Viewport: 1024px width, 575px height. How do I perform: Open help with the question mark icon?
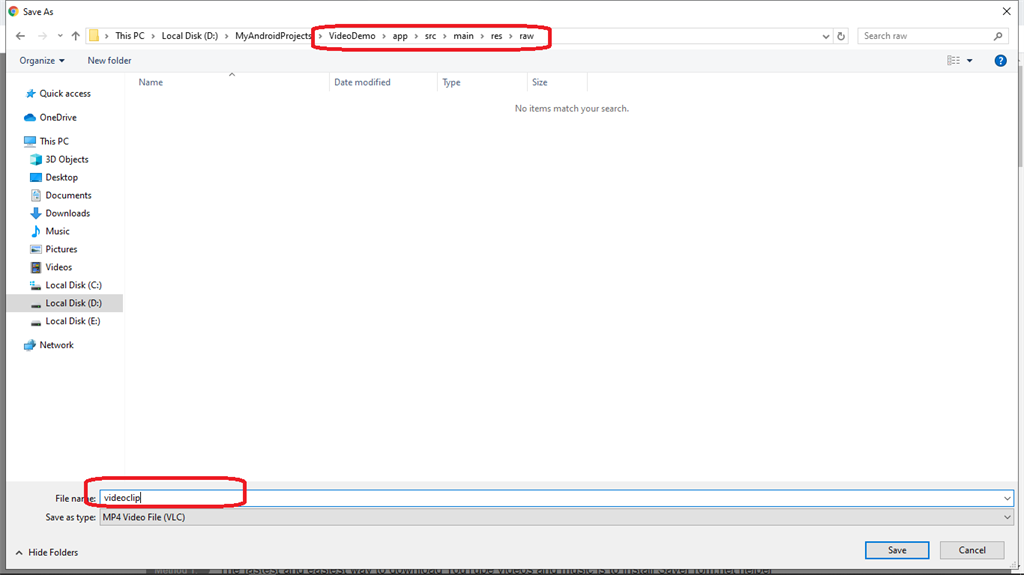click(1000, 61)
